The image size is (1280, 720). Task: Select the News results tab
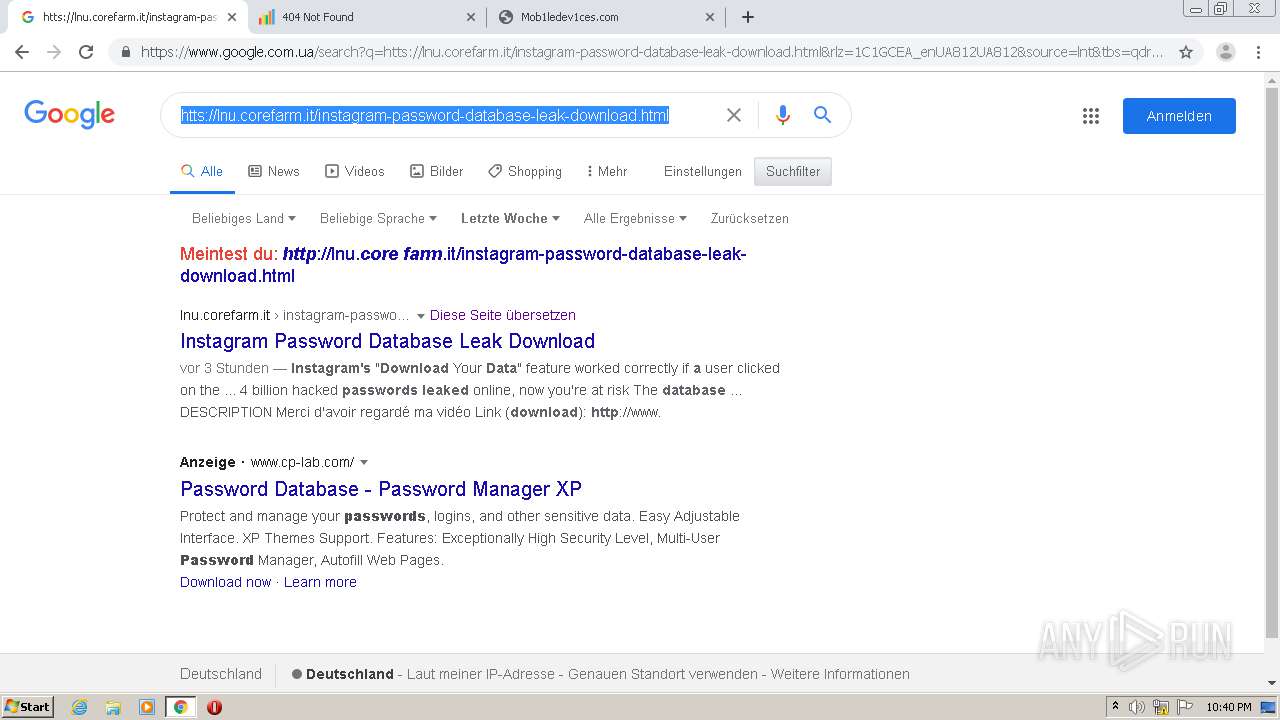click(274, 171)
